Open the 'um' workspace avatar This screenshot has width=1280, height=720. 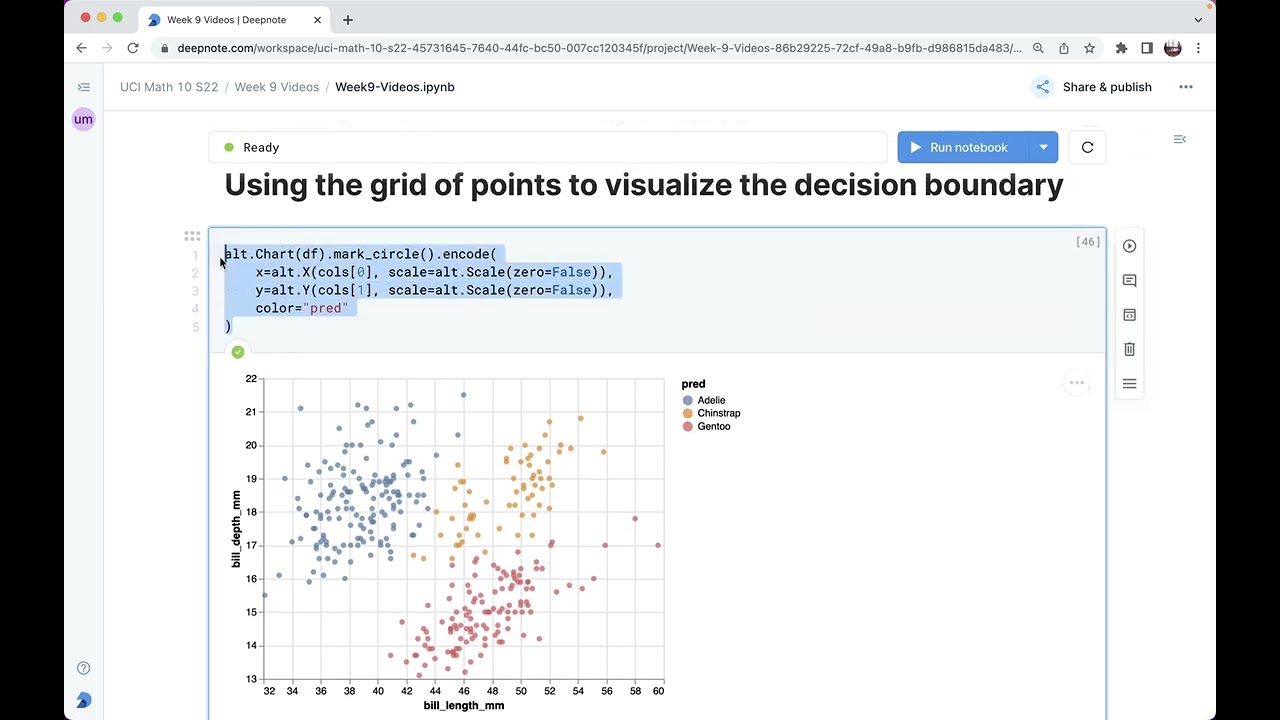pyautogui.click(x=84, y=119)
